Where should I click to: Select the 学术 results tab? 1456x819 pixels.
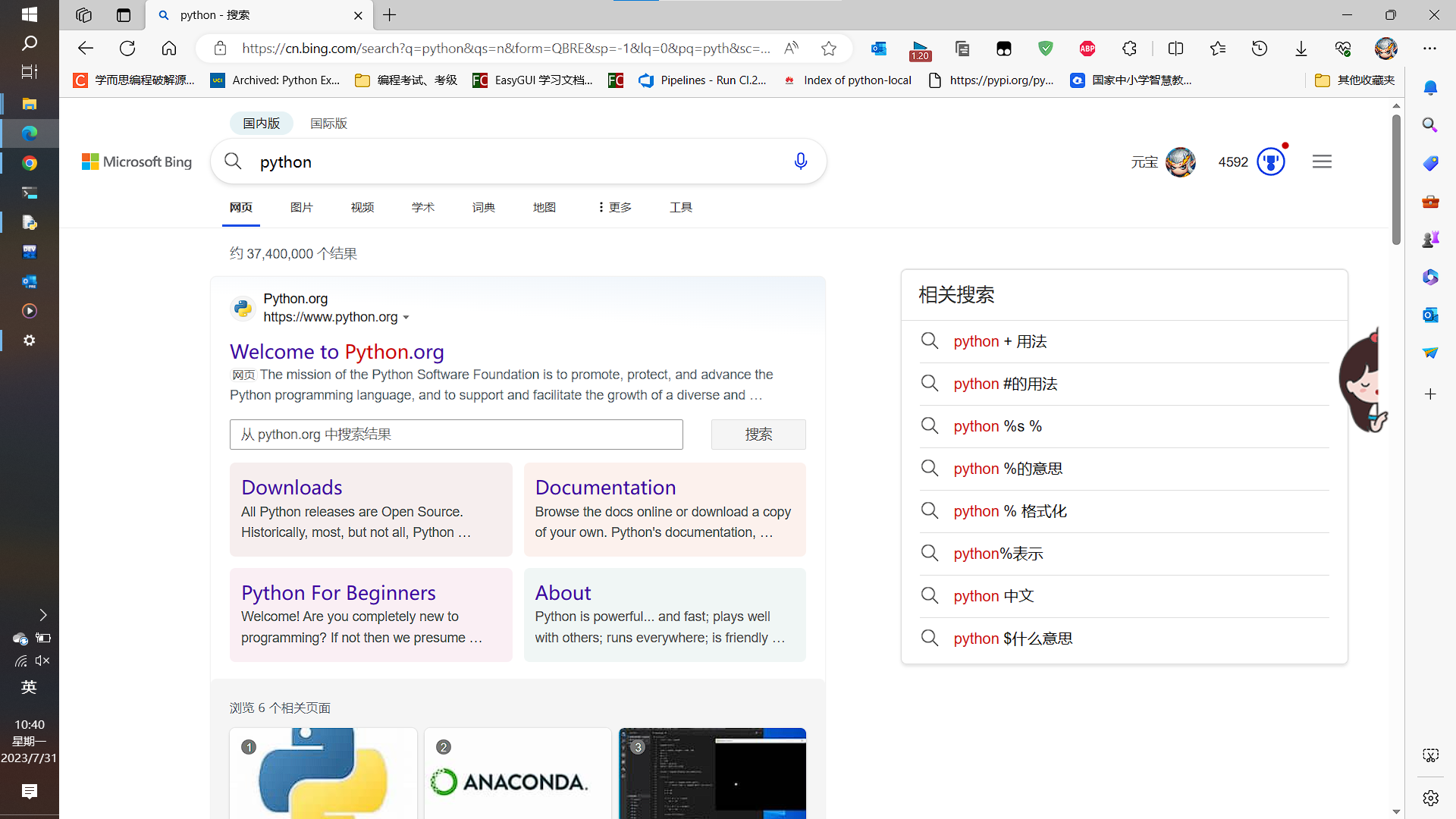(423, 207)
